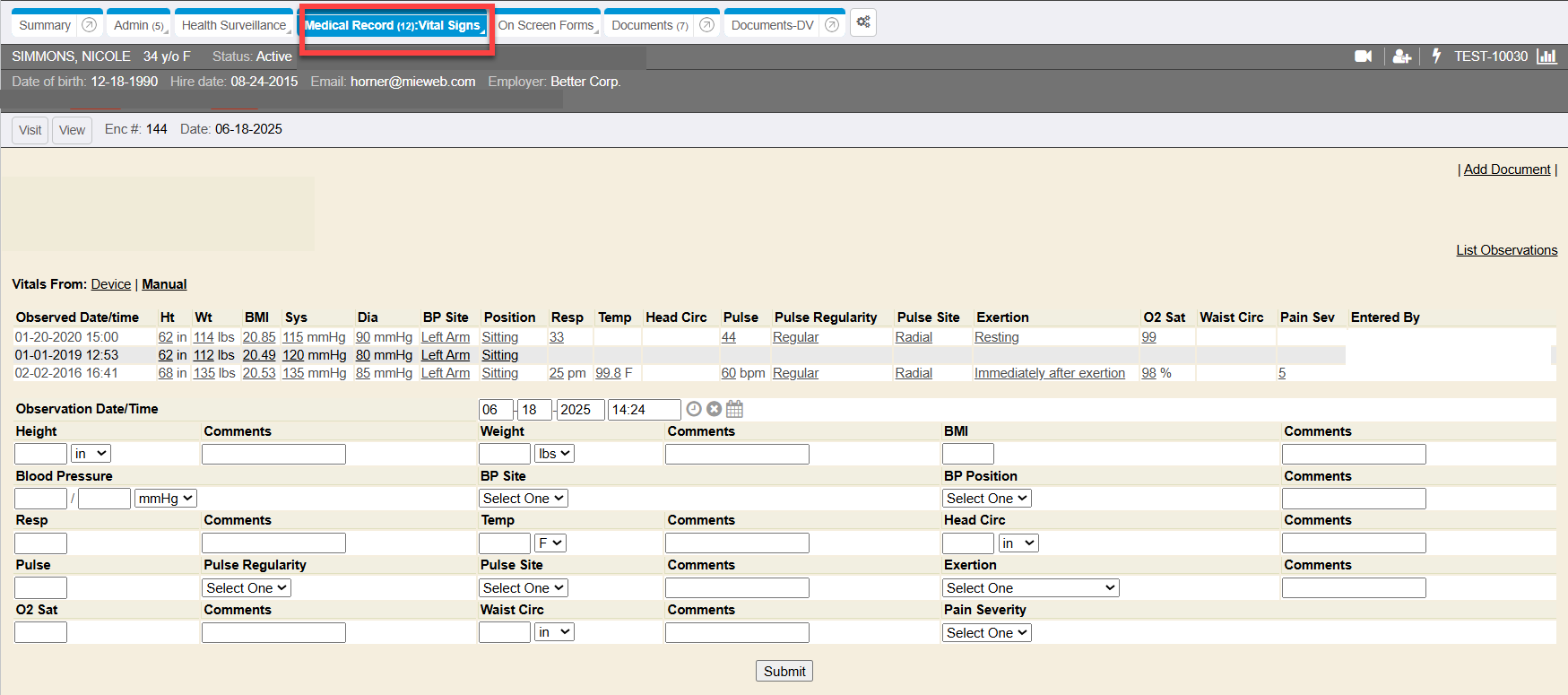Open the bar chart icon beside TEST-10030
Viewport: 1568px width, 695px height.
(x=1546, y=56)
